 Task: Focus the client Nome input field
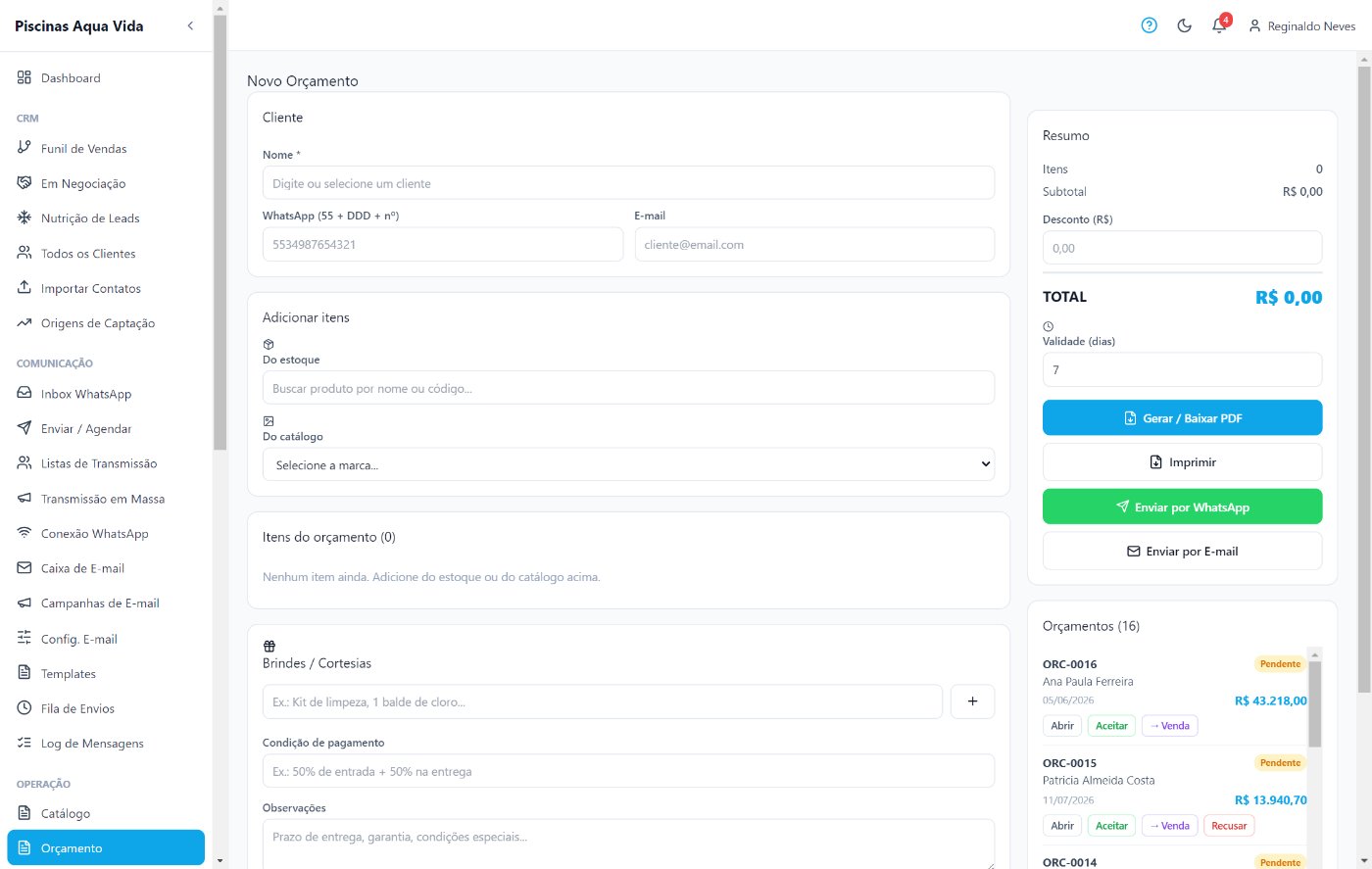tap(628, 183)
